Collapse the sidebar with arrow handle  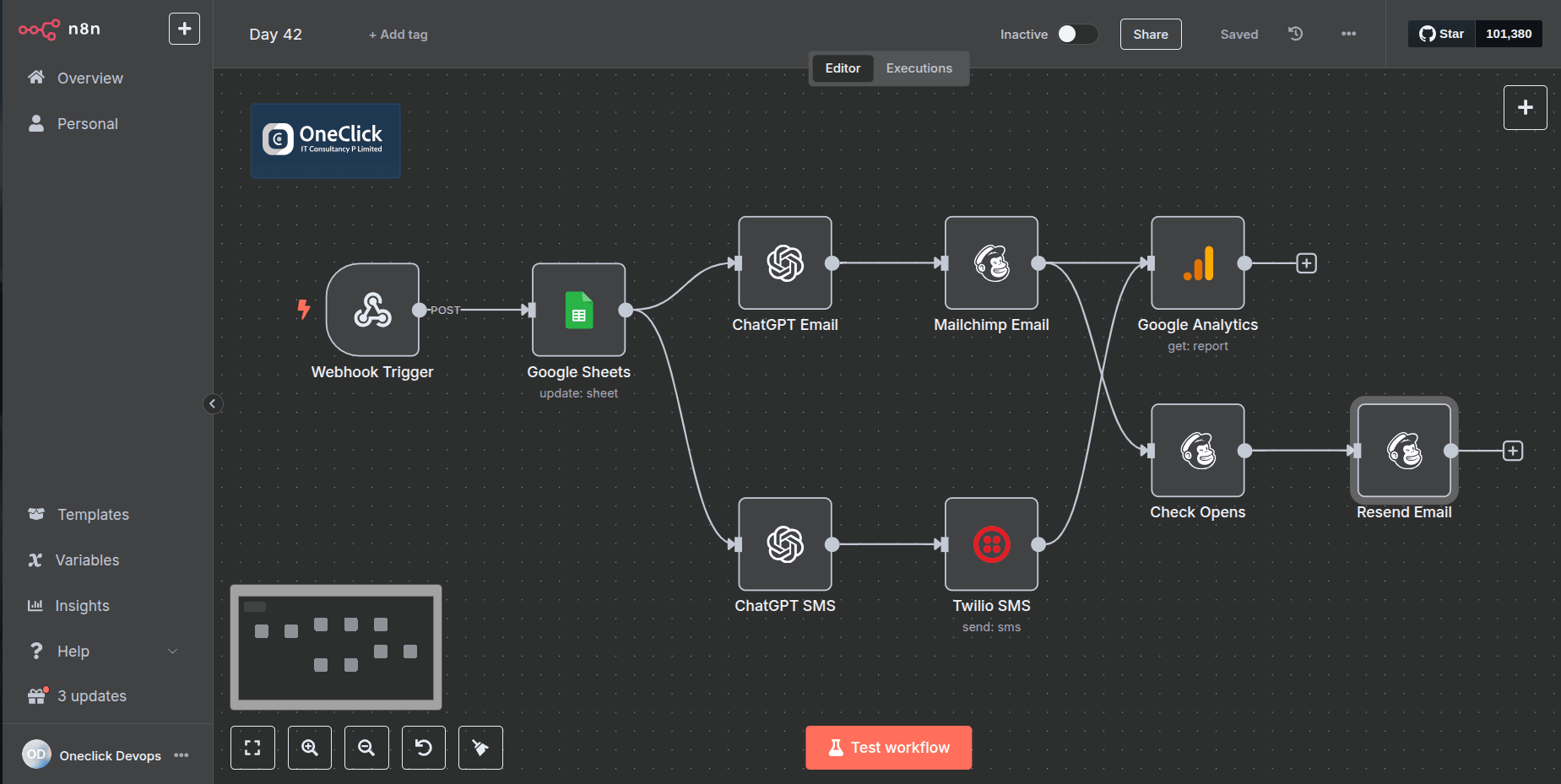[213, 403]
